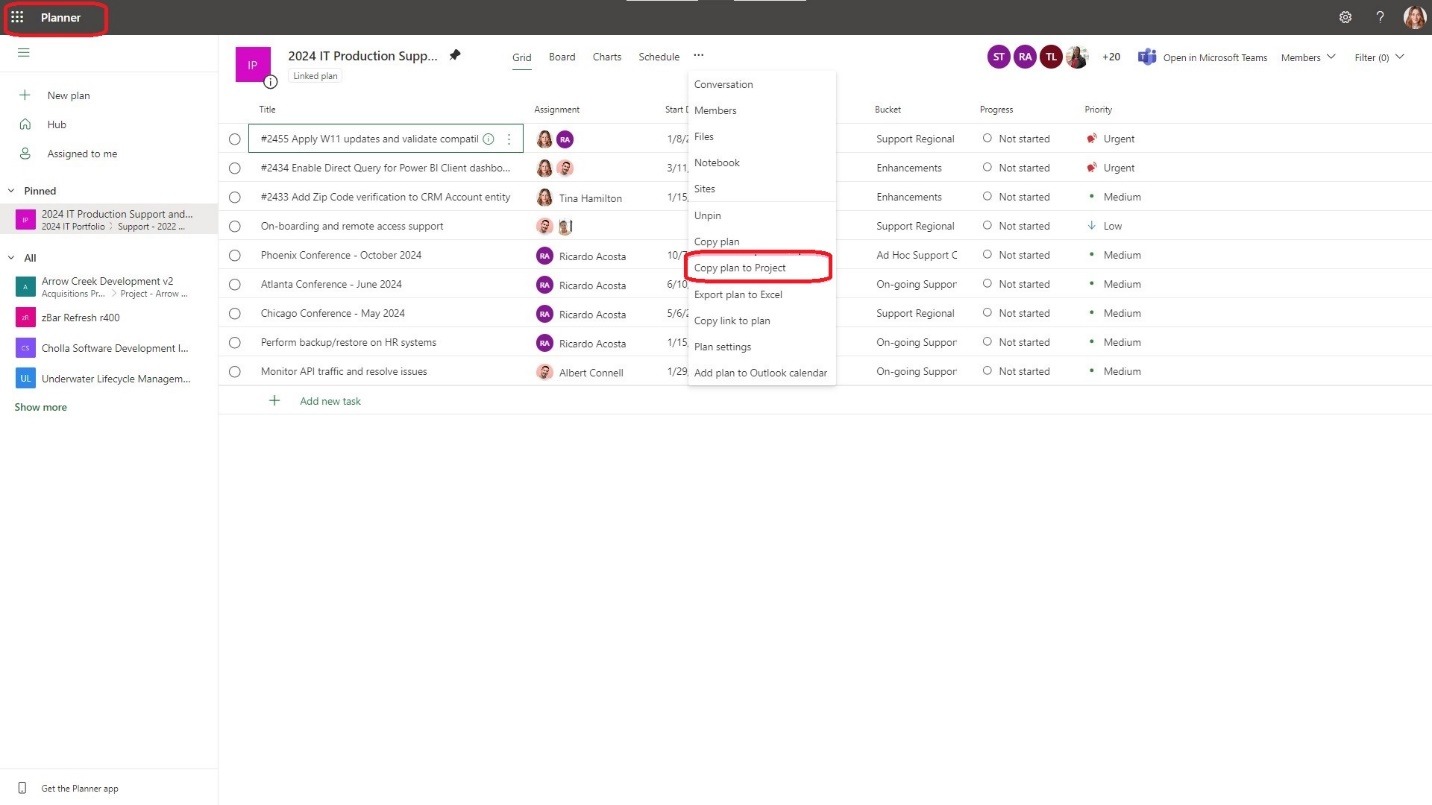Click the pin icon beside plan title

coord(455,56)
